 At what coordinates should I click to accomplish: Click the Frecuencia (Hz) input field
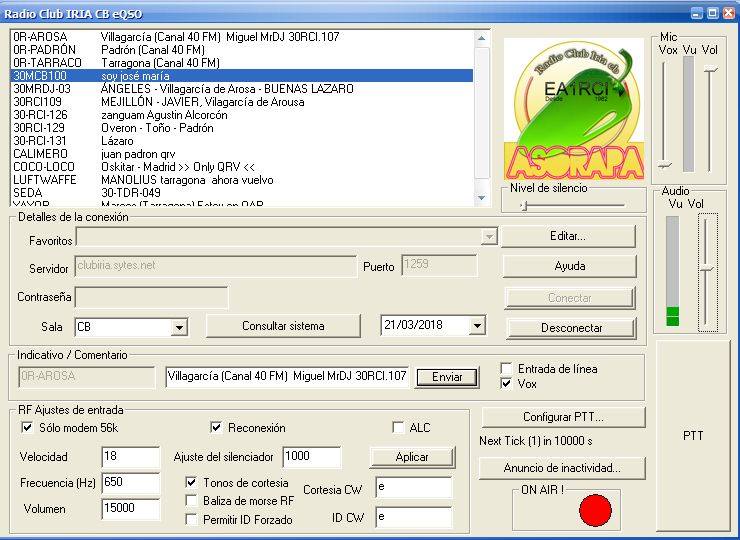point(129,483)
